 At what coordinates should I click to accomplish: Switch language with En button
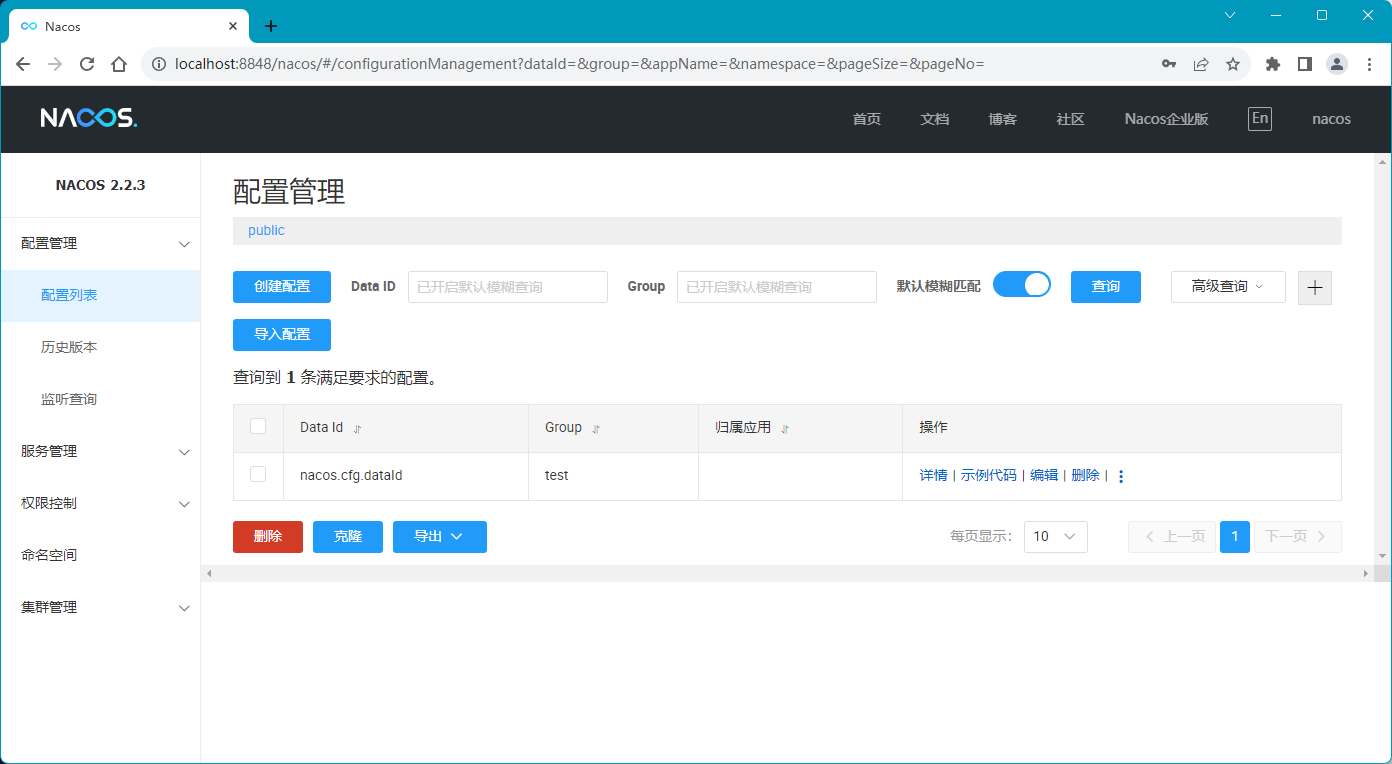point(1260,119)
